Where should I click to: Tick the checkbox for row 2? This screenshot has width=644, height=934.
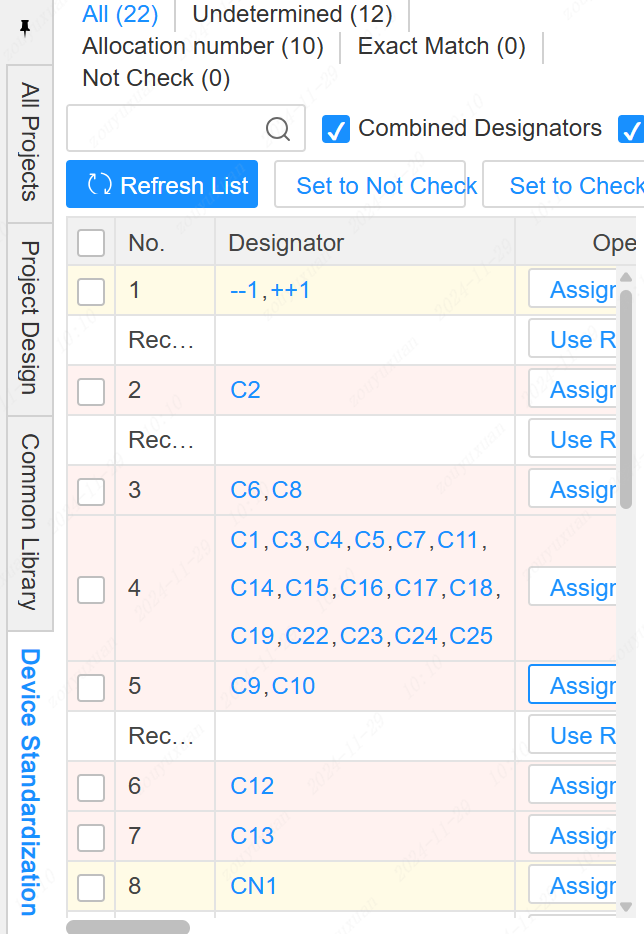[91, 391]
